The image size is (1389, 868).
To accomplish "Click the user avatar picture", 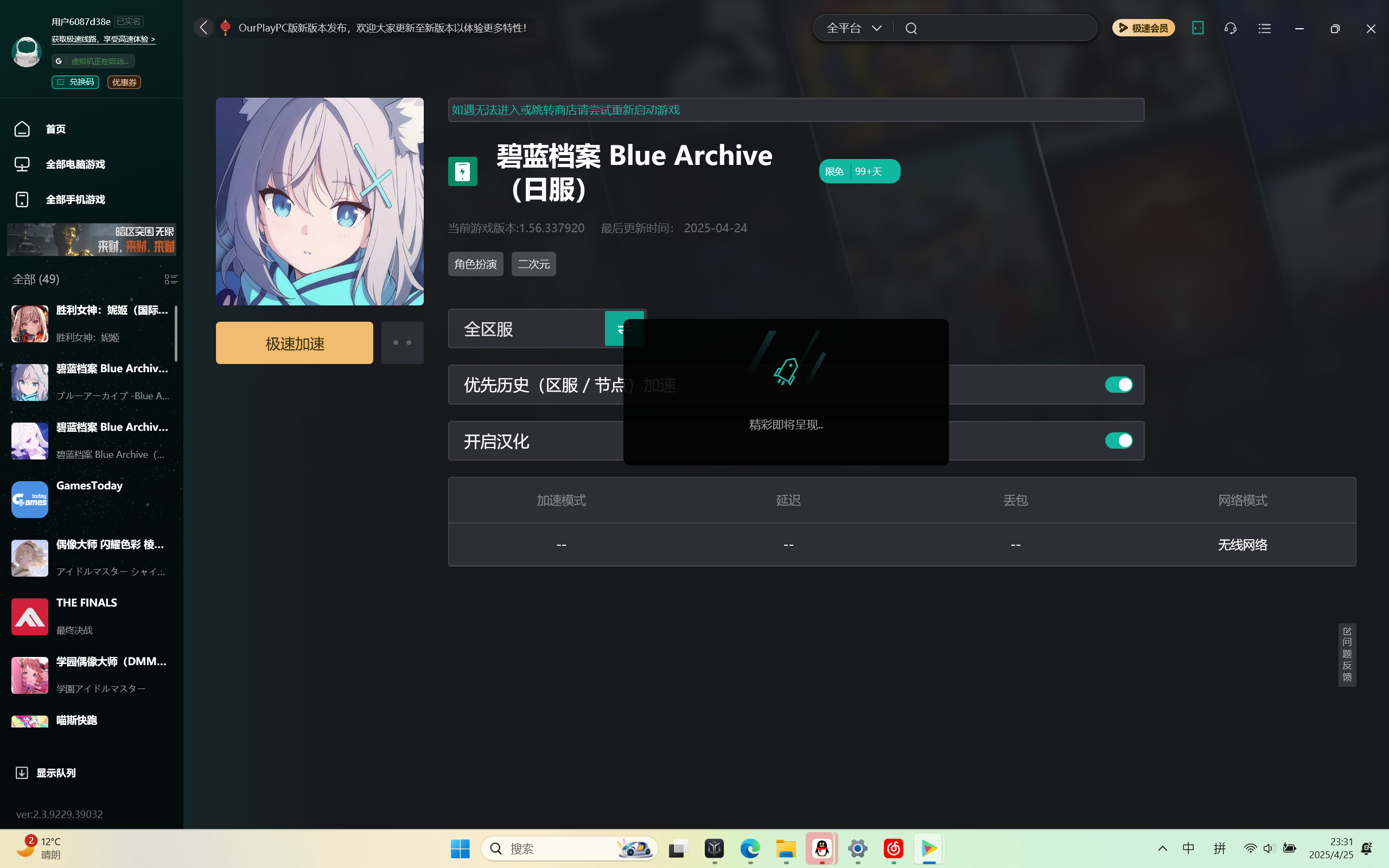I will click(27, 52).
